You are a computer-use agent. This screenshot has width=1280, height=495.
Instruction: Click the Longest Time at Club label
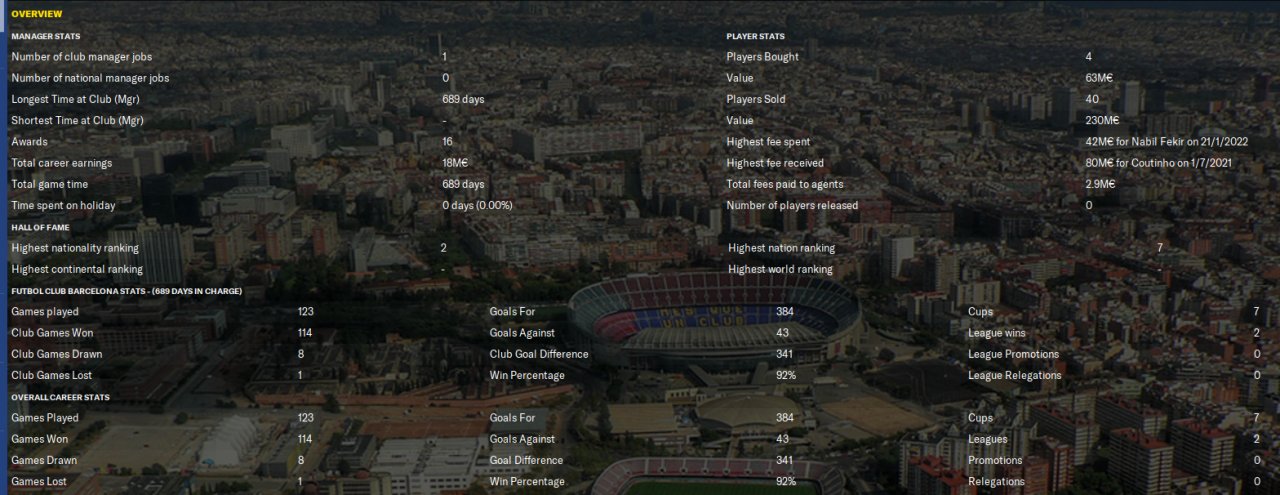click(x=76, y=99)
